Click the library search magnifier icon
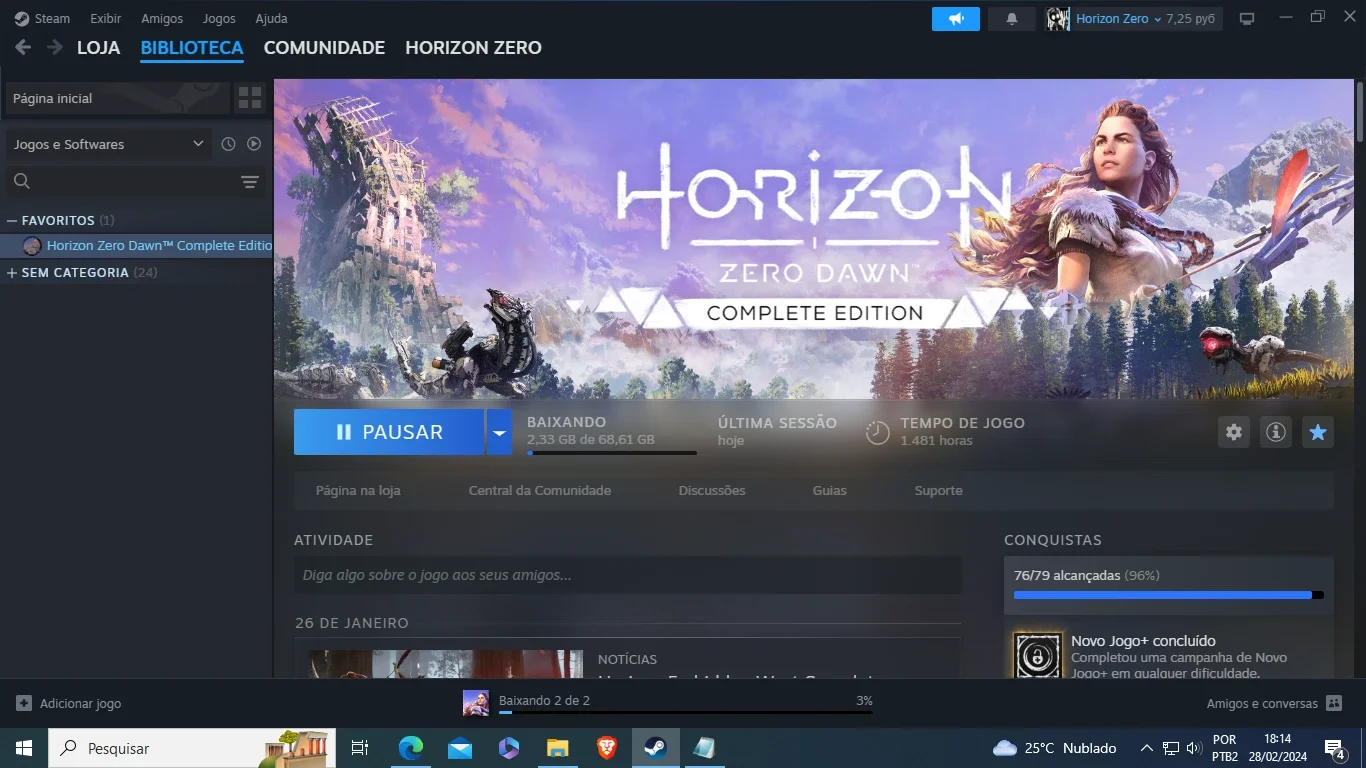Image resolution: width=1366 pixels, height=768 pixels. tap(22, 181)
